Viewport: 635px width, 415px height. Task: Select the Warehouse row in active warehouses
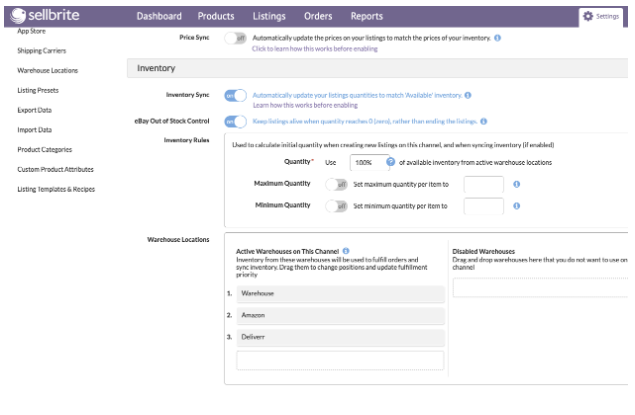(340, 294)
